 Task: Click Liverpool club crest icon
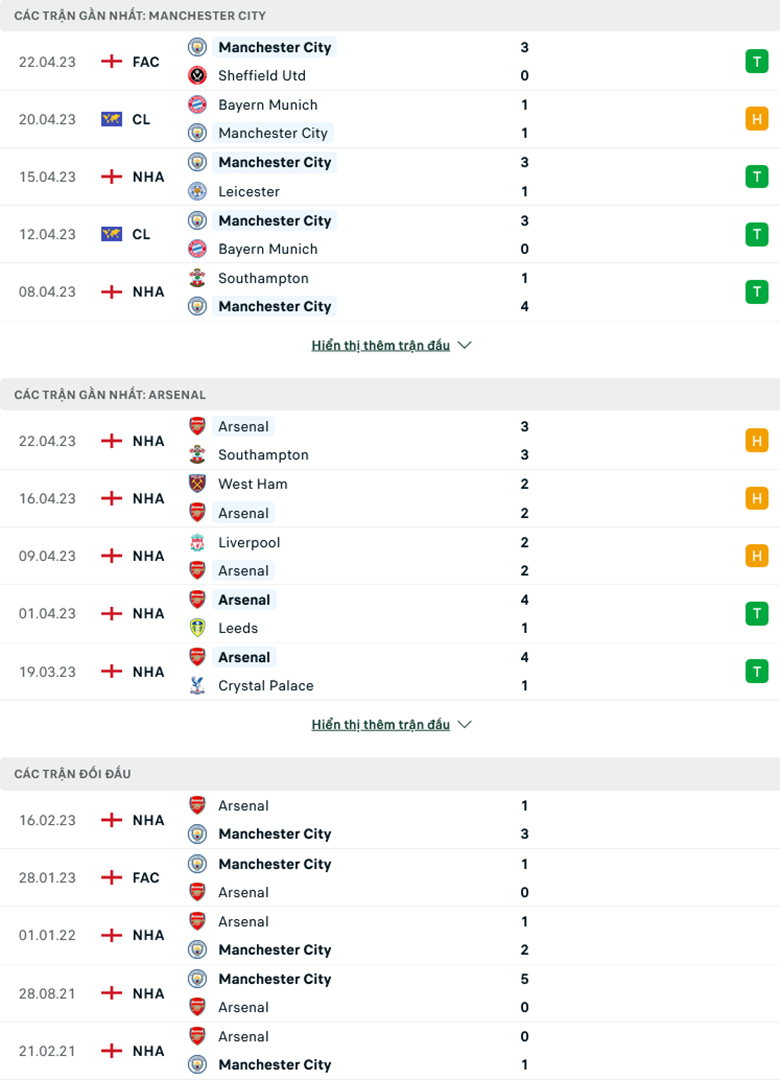(x=197, y=542)
